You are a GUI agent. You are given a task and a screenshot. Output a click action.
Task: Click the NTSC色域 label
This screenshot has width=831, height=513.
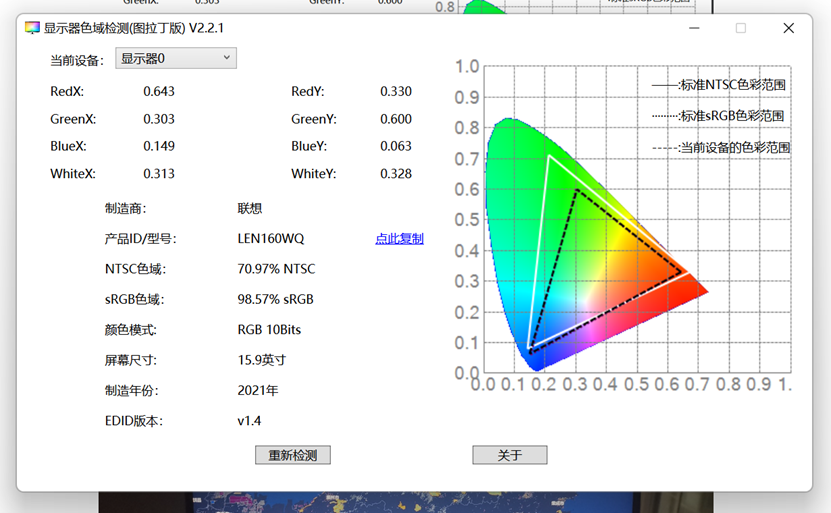coord(136,269)
